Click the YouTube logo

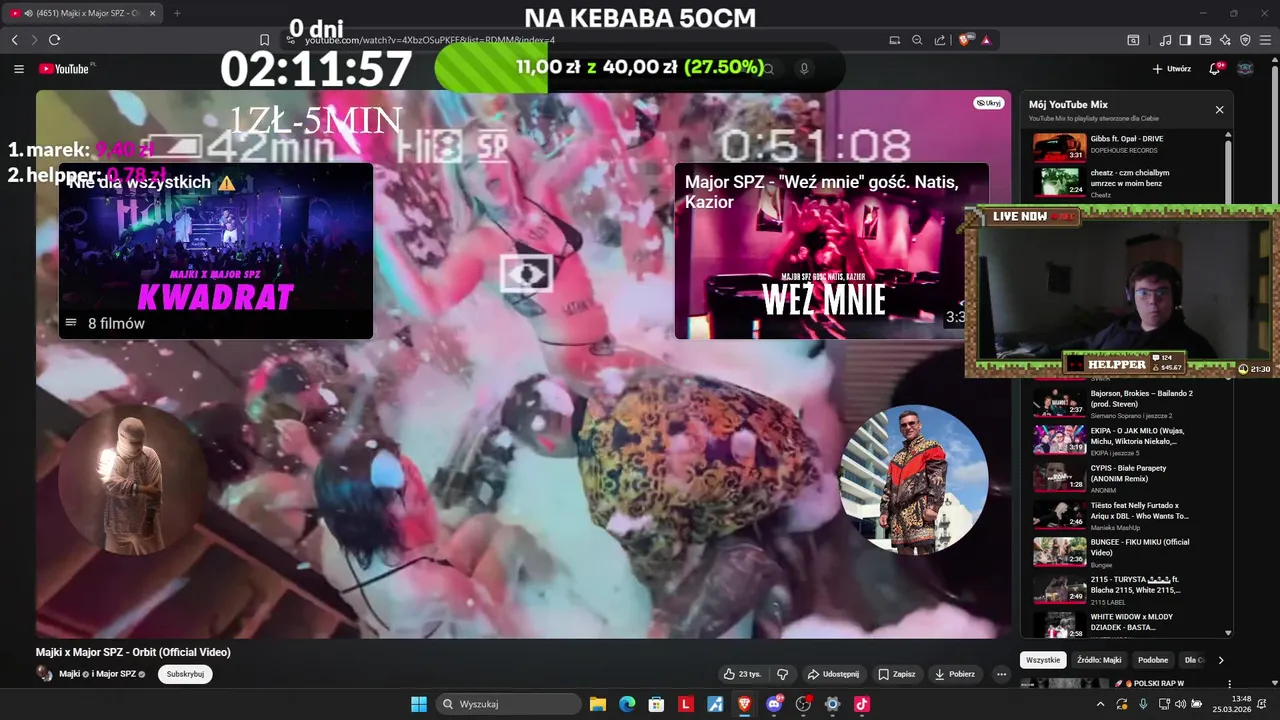click(66, 69)
